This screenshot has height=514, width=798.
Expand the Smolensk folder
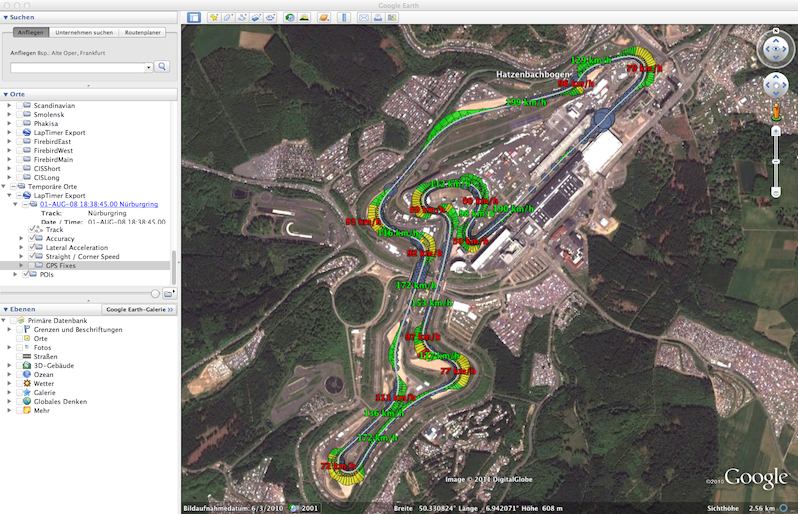9,115
